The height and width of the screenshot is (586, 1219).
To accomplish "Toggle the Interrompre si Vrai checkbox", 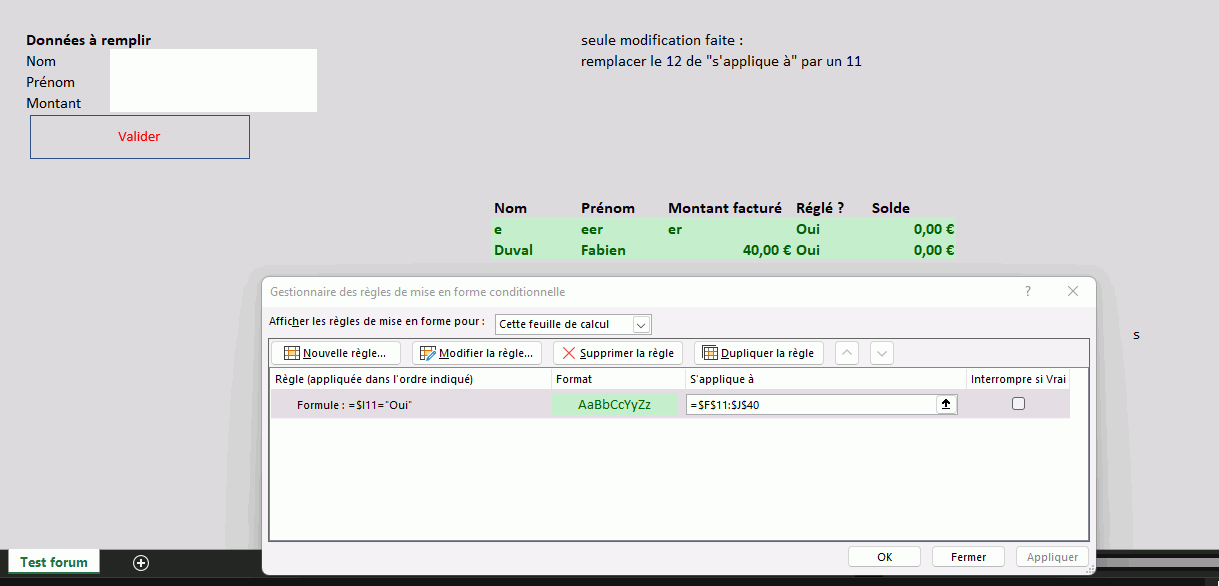I will (x=1018, y=404).
